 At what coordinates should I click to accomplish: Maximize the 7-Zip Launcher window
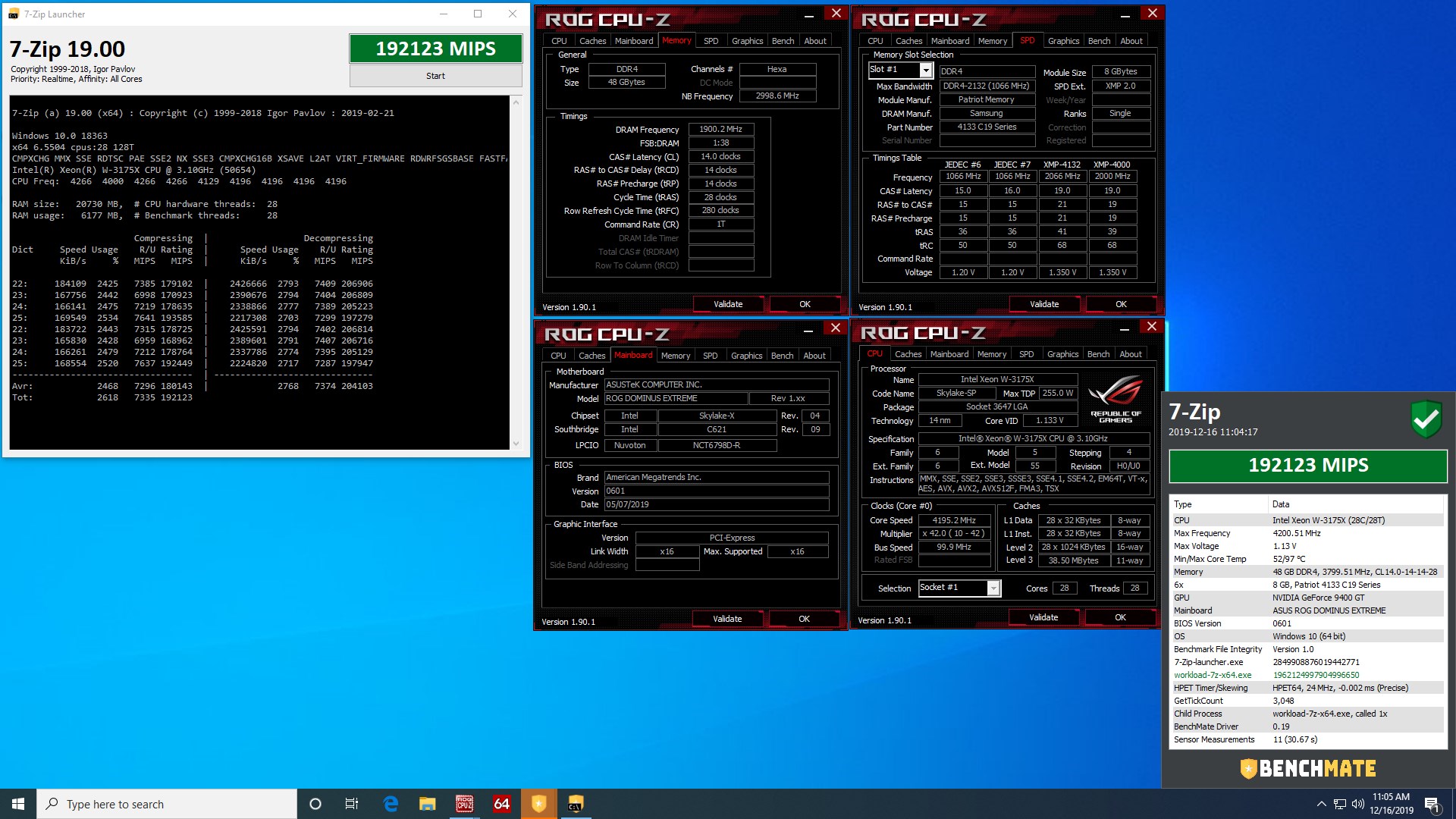coord(478,14)
